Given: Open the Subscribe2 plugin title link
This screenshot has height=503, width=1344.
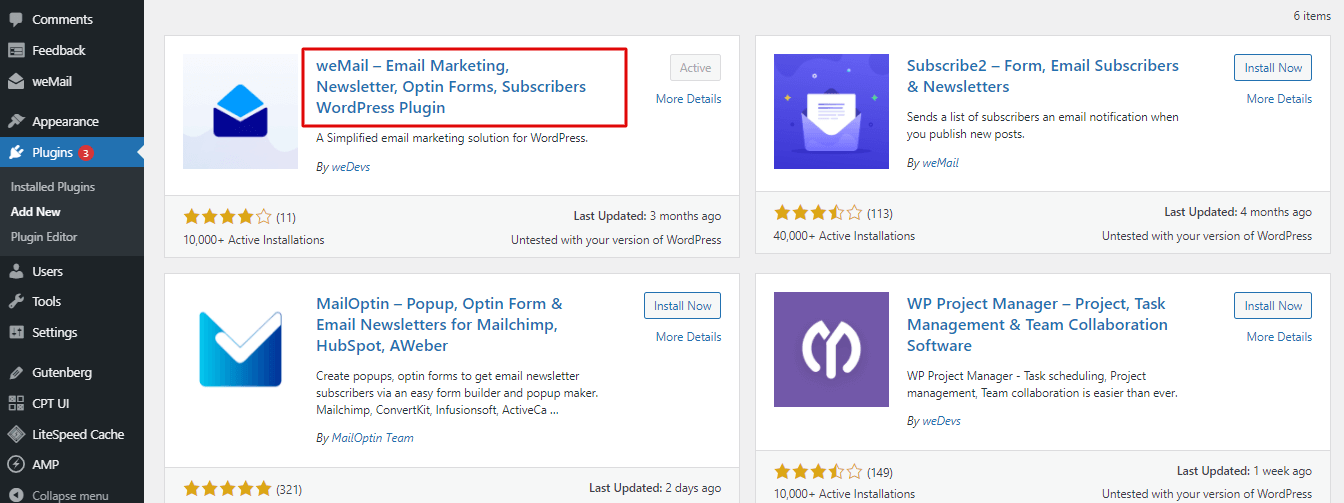Looking at the screenshot, I should pos(1043,76).
